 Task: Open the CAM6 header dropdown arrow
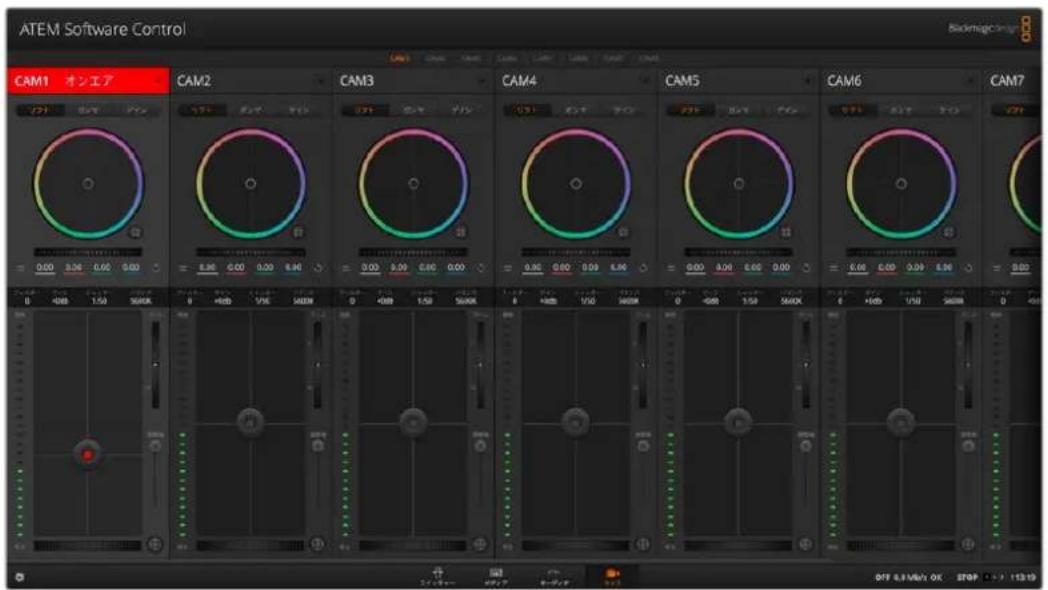(x=970, y=82)
